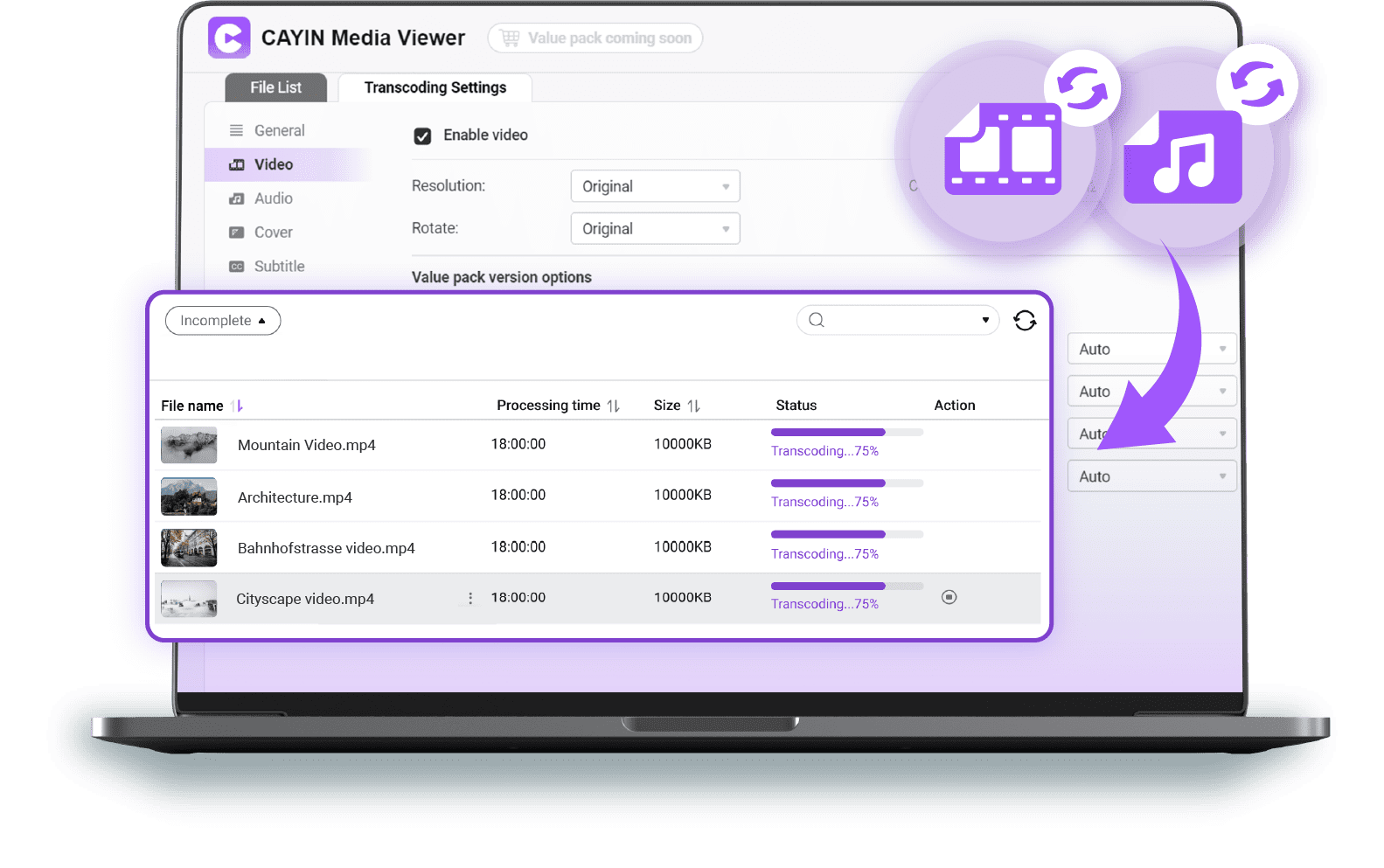
Task: Click the Value pack version options heading
Action: [502, 277]
